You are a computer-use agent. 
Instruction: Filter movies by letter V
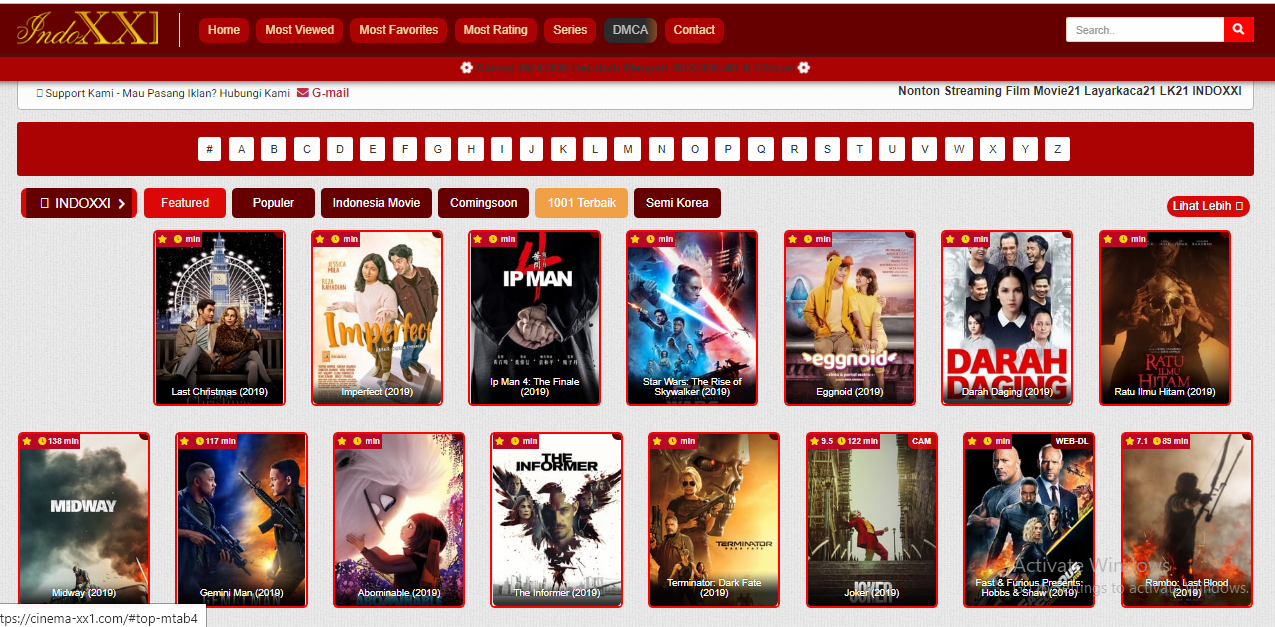tap(925, 150)
